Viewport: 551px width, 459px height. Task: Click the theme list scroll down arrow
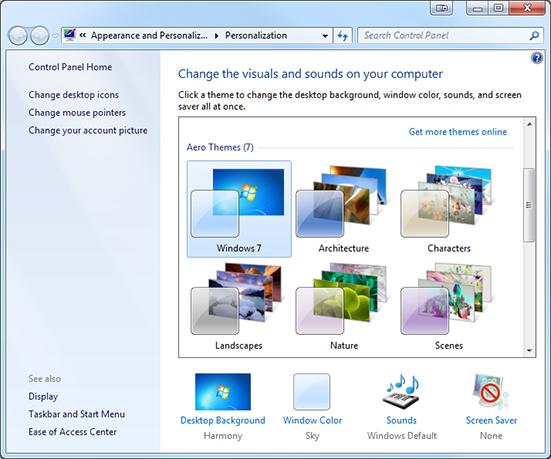[x=529, y=350]
